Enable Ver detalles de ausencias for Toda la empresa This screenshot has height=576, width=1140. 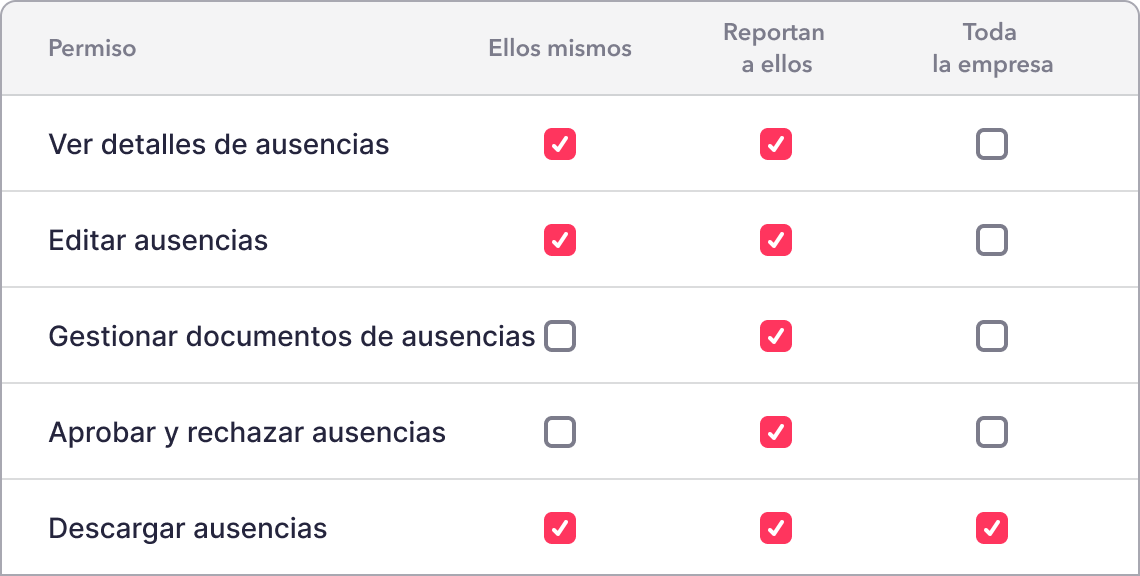point(992,144)
